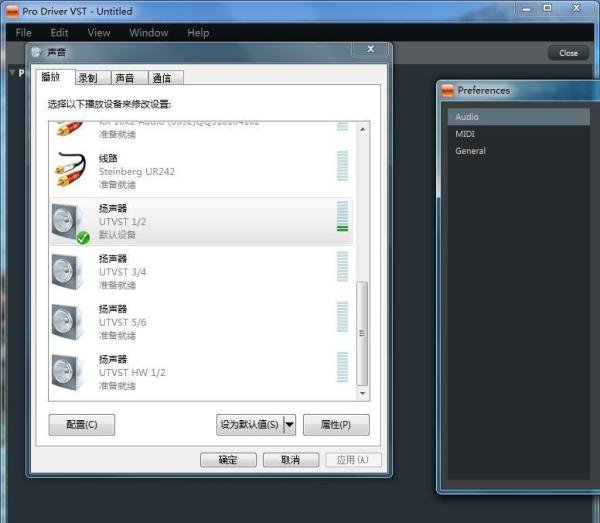The height and width of the screenshot is (523, 600).
Task: Click the Steinberg UR242 cable icon
Action: tap(70, 170)
